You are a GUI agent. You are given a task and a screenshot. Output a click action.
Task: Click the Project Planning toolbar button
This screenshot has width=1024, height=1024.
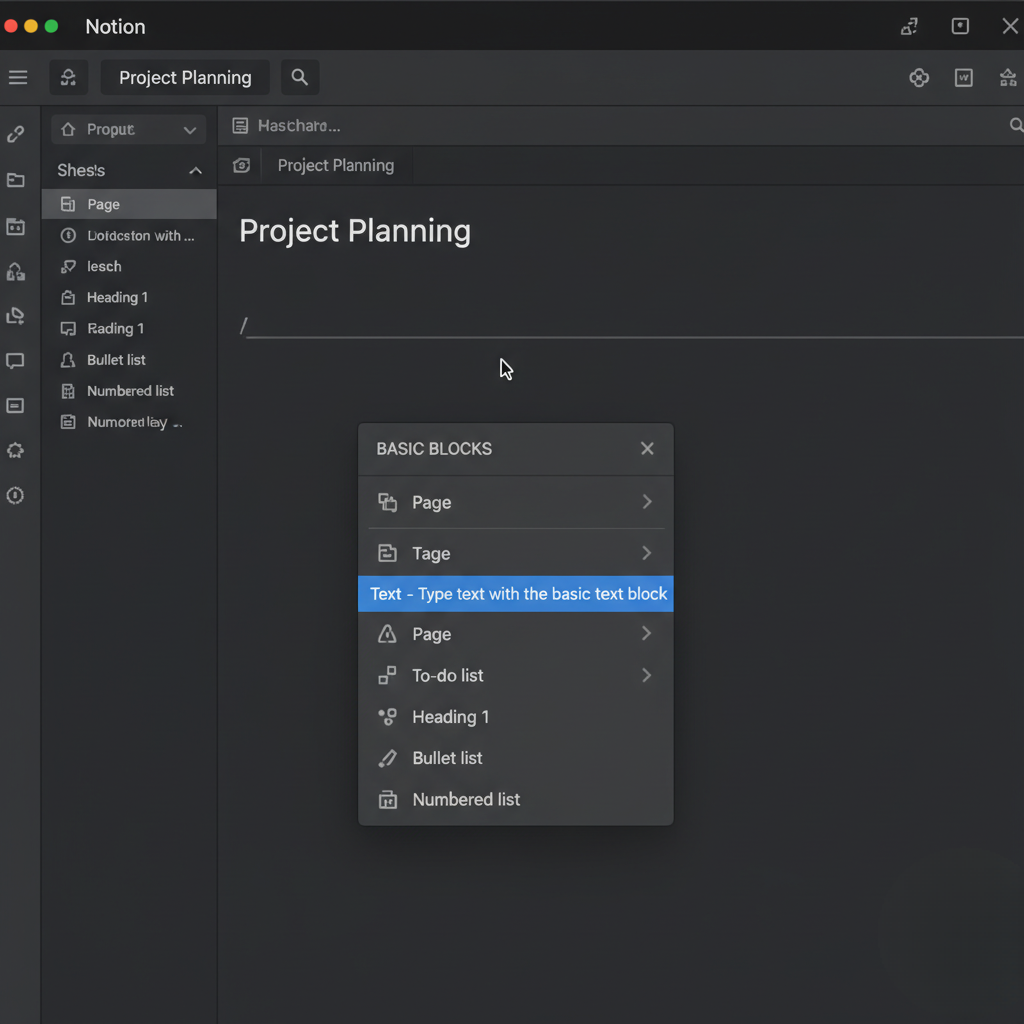pos(185,78)
